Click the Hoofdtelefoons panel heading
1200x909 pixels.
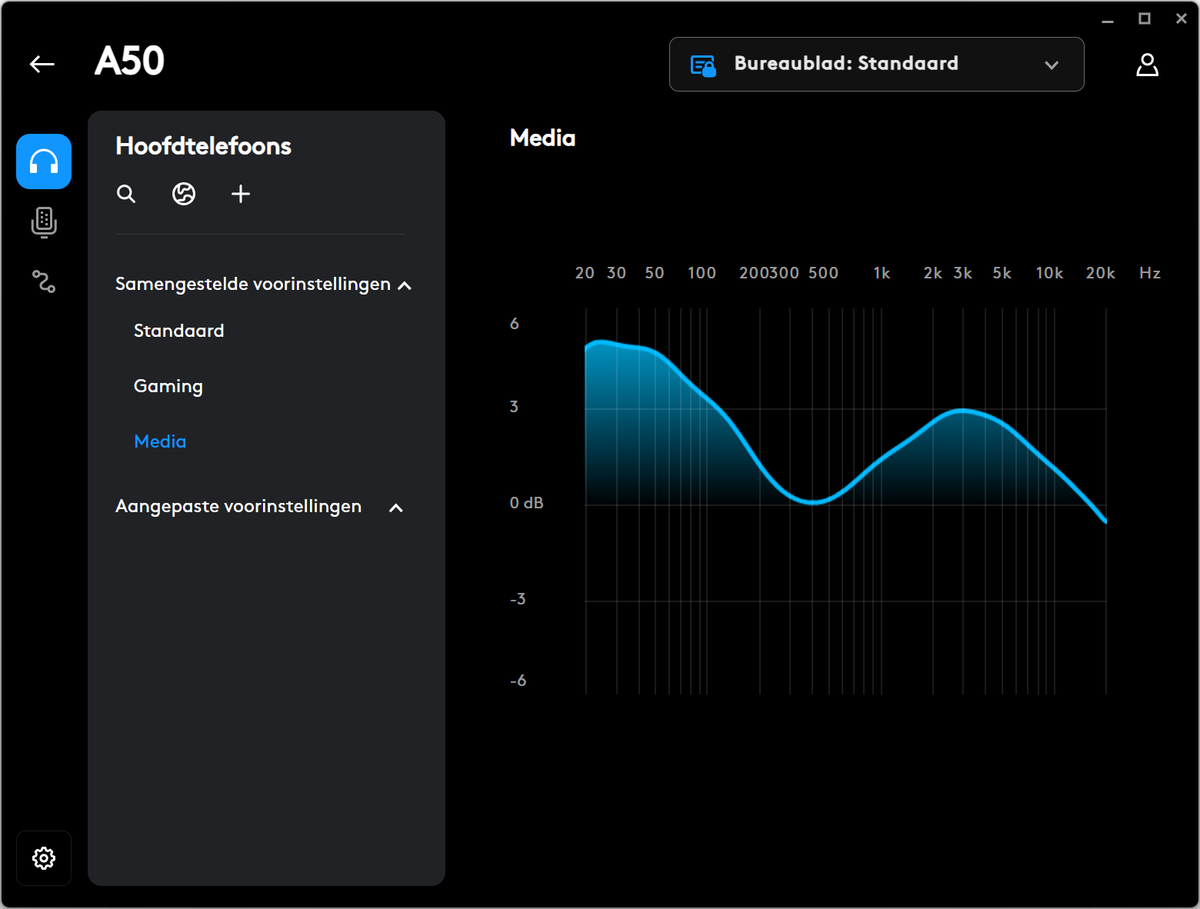203,146
